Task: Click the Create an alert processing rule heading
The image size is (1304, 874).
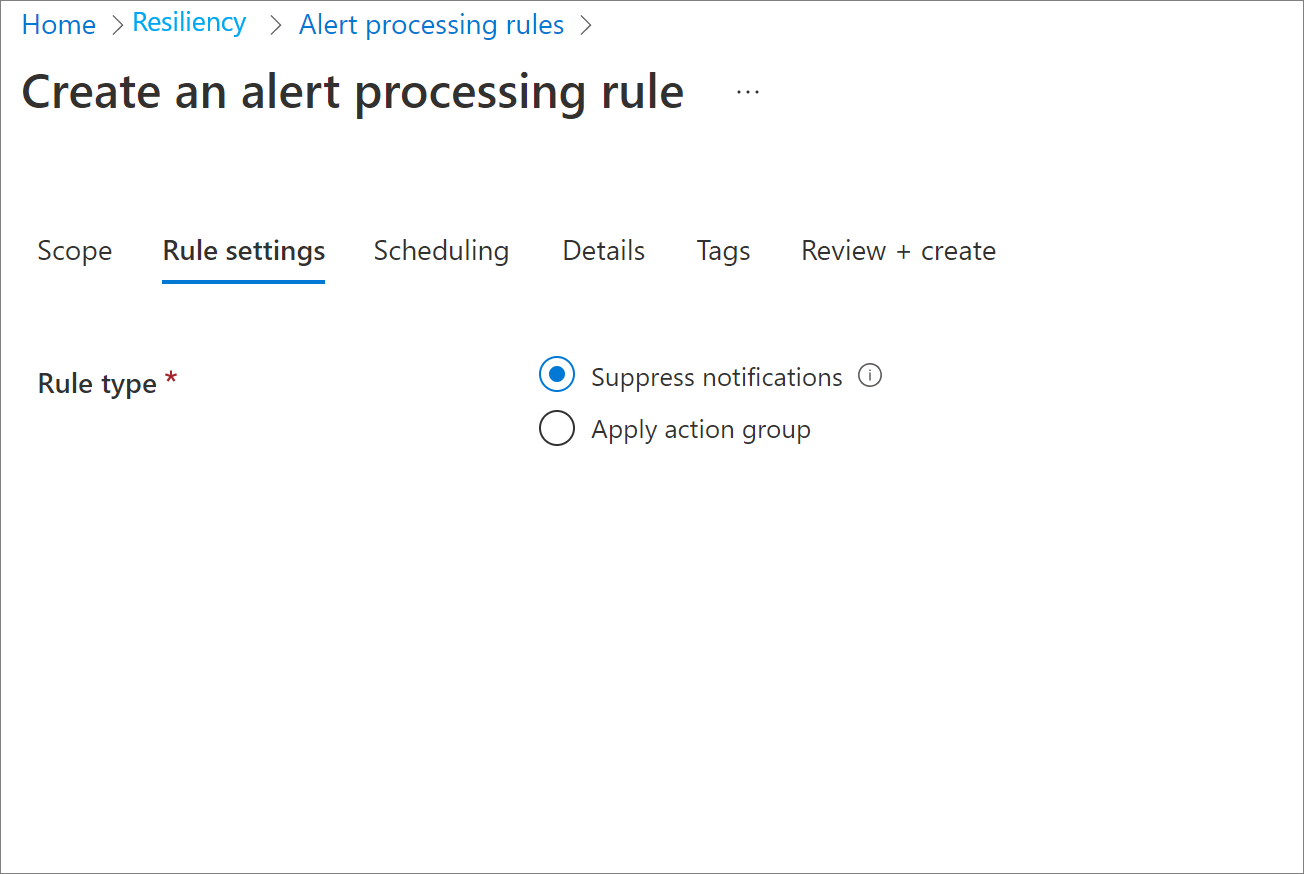Action: pos(352,91)
